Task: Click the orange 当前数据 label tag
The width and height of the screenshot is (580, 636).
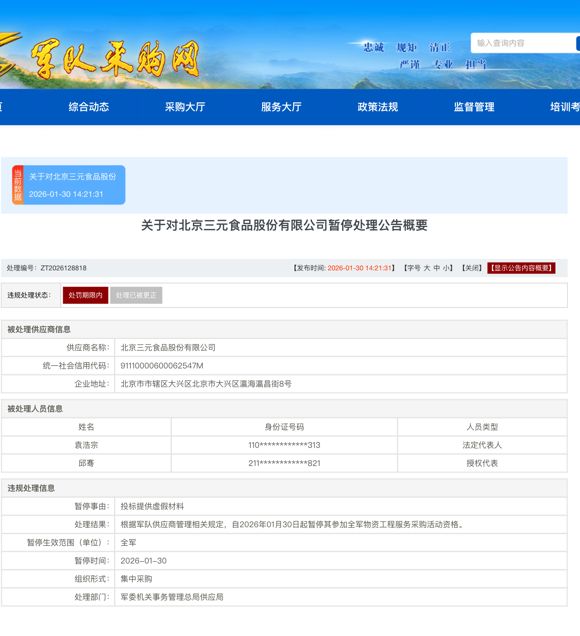Action: pyautogui.click(x=18, y=185)
